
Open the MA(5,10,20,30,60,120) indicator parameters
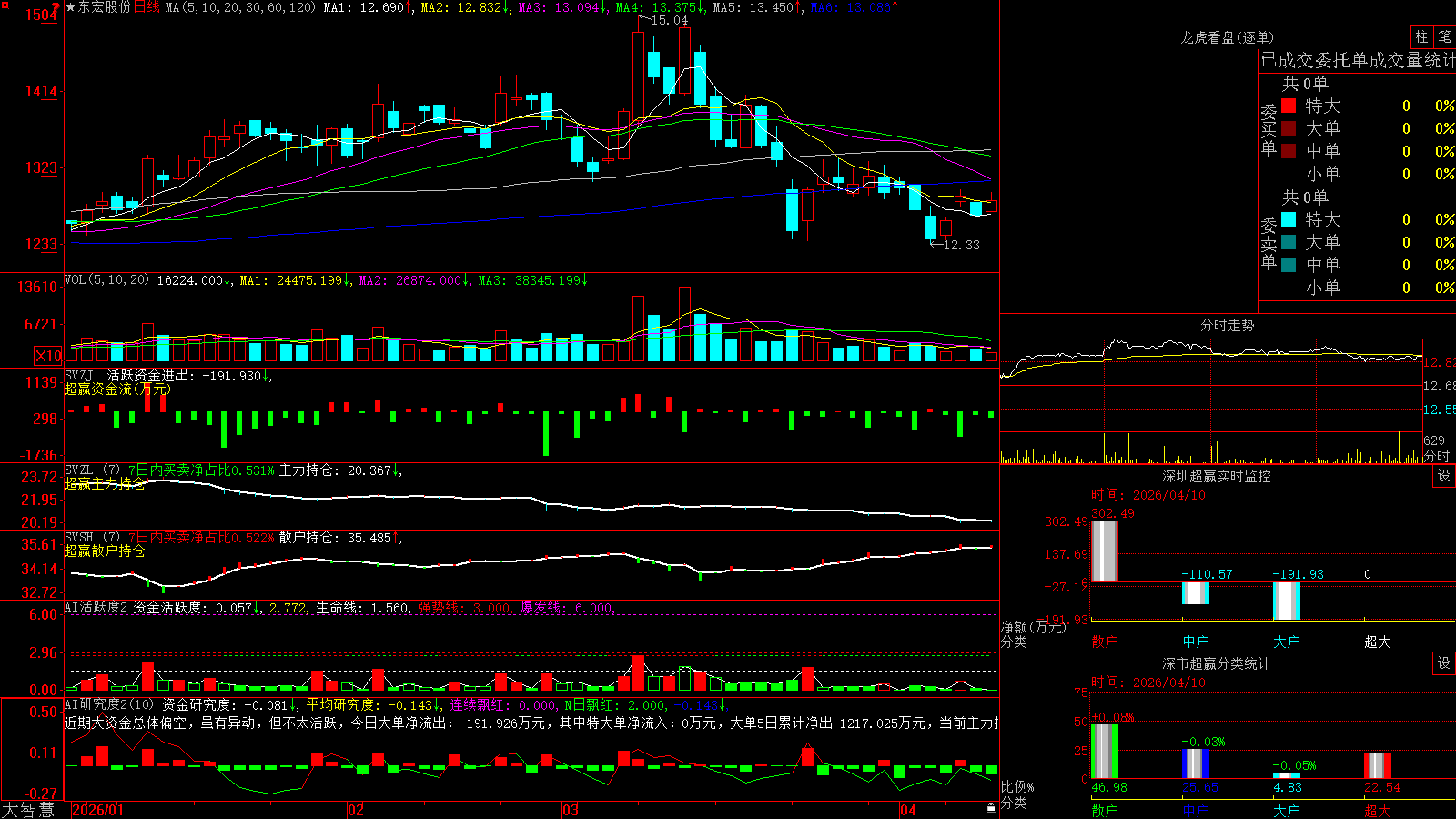(x=240, y=7)
